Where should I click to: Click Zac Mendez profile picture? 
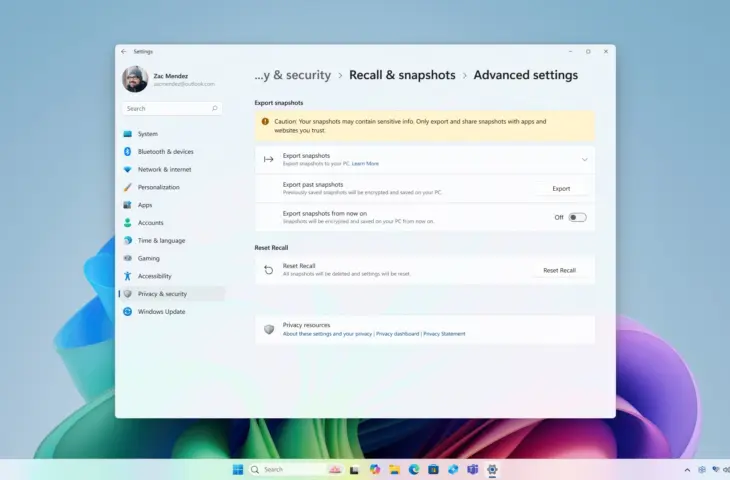click(x=135, y=79)
